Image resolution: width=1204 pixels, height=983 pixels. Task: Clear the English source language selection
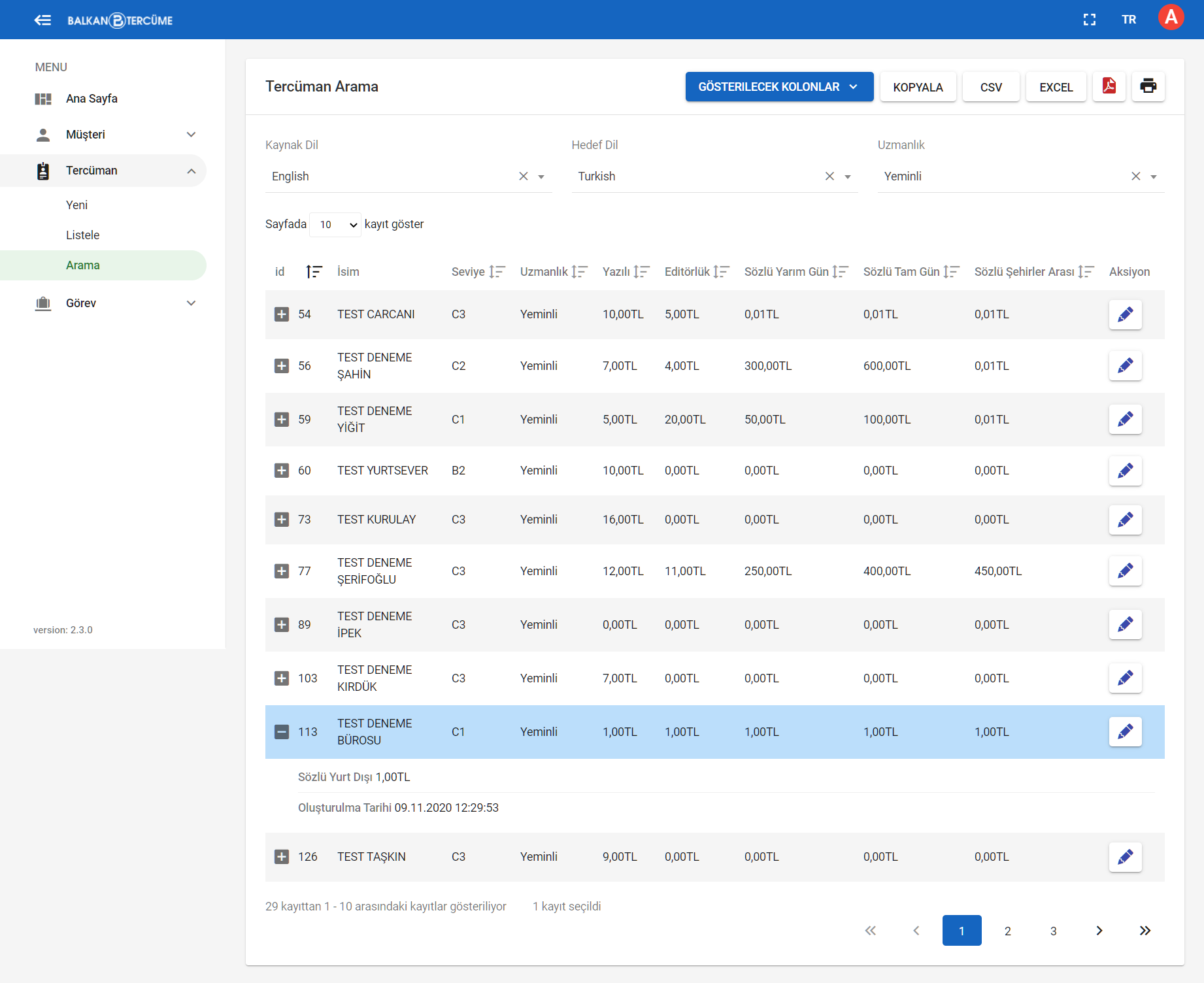pyautogui.click(x=523, y=176)
